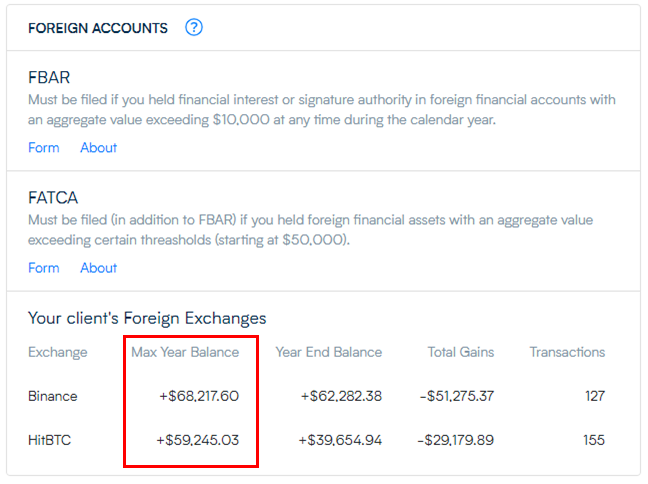
Task: Click Binance max year balance +$68,217.60
Action: [199, 396]
